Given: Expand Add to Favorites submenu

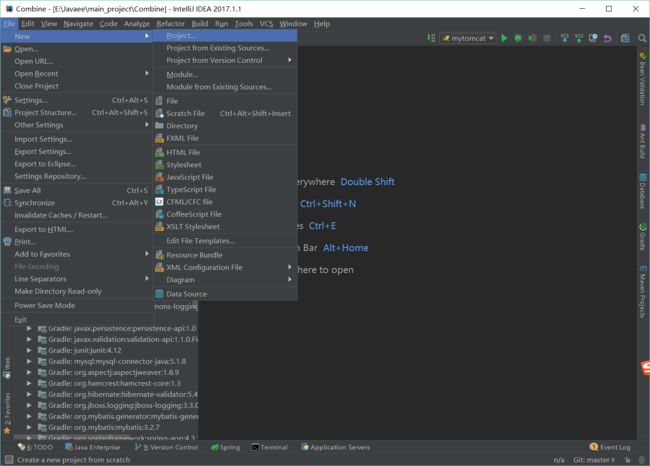Looking at the screenshot, I should coord(77,254).
